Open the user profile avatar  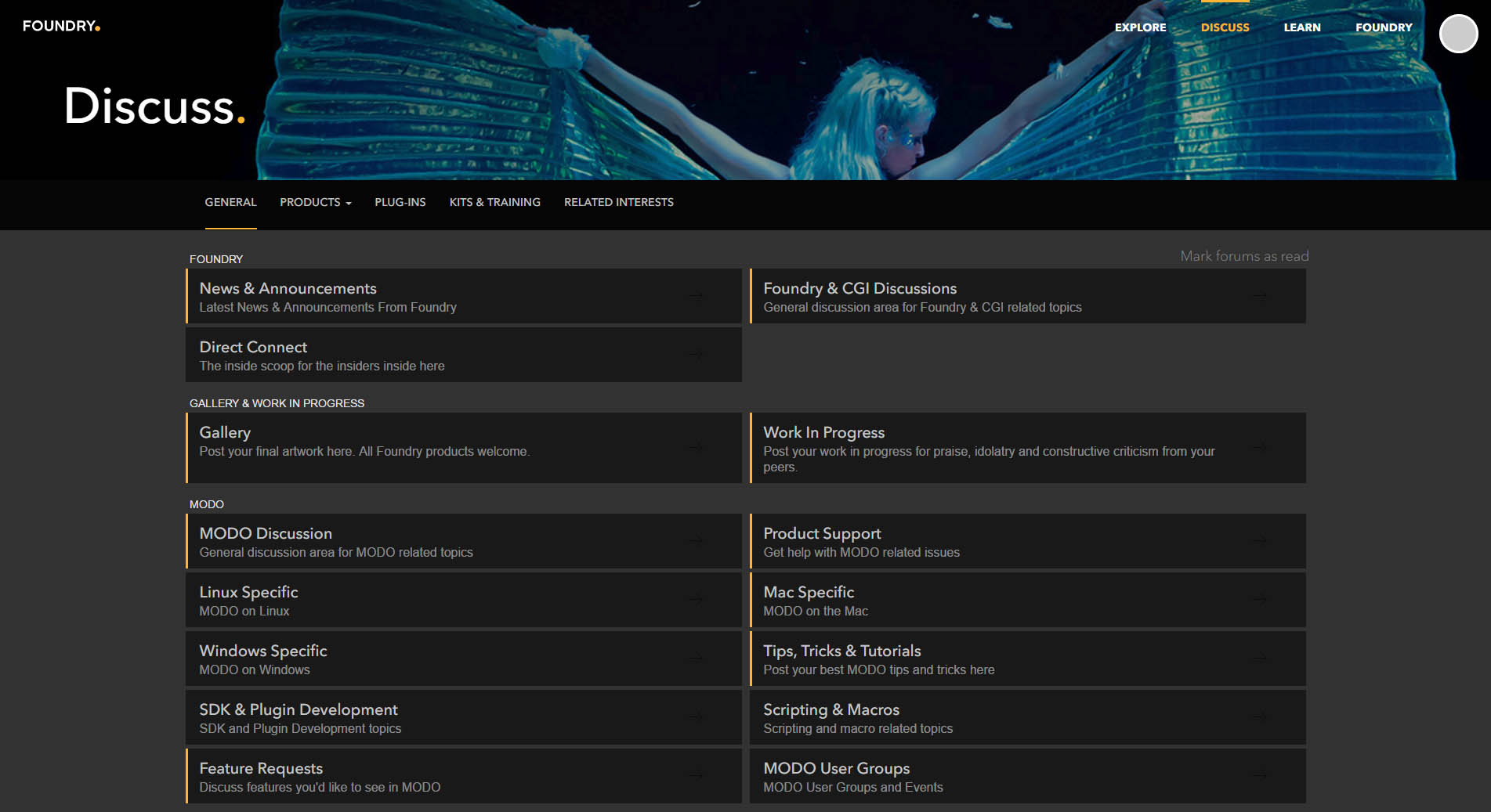tap(1457, 34)
